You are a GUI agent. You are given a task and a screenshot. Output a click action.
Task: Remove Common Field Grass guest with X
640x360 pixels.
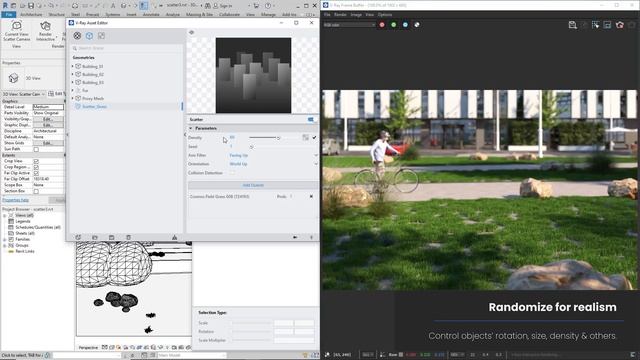pyautogui.click(x=311, y=196)
